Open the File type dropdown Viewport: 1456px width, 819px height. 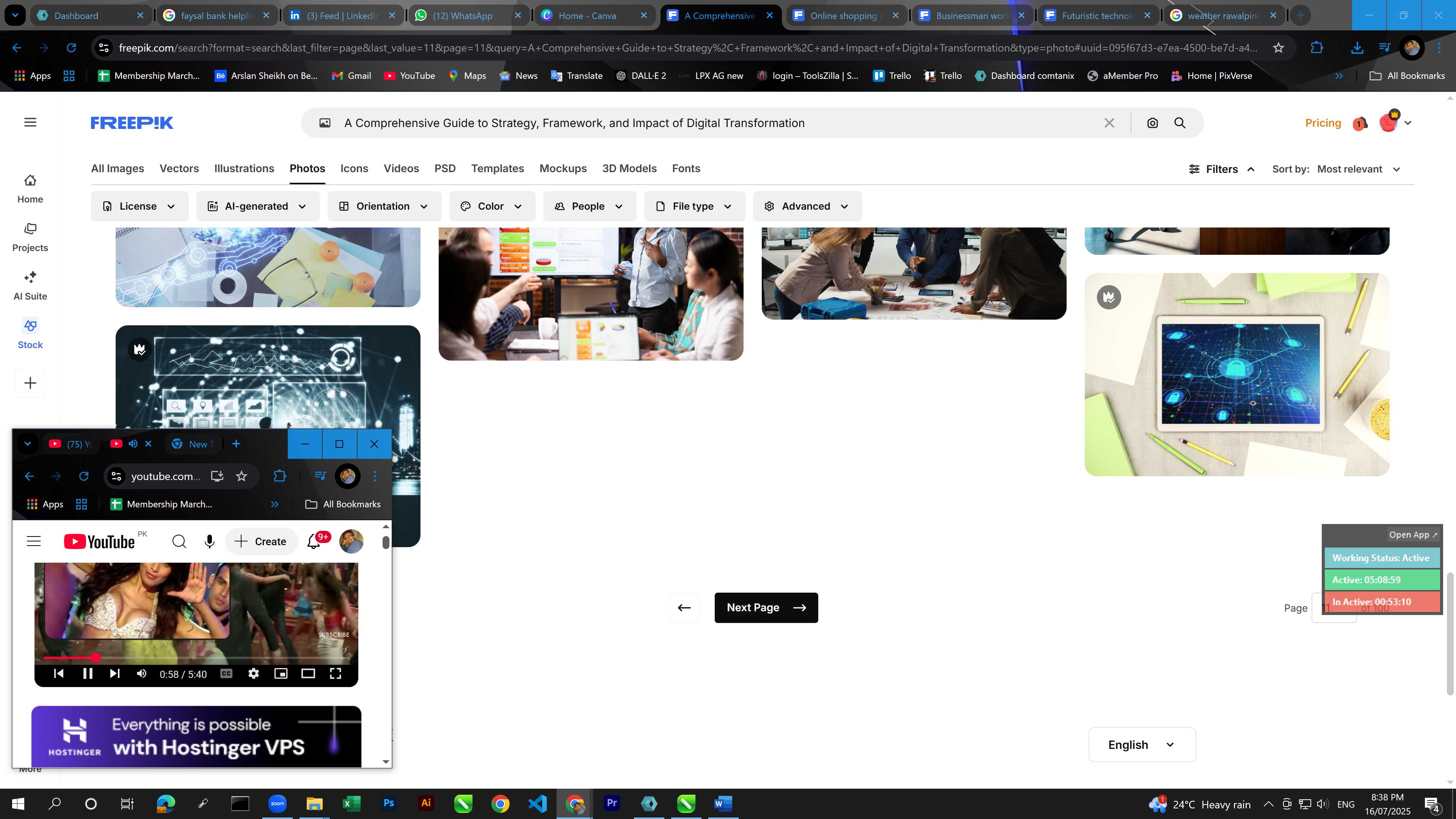click(x=694, y=206)
